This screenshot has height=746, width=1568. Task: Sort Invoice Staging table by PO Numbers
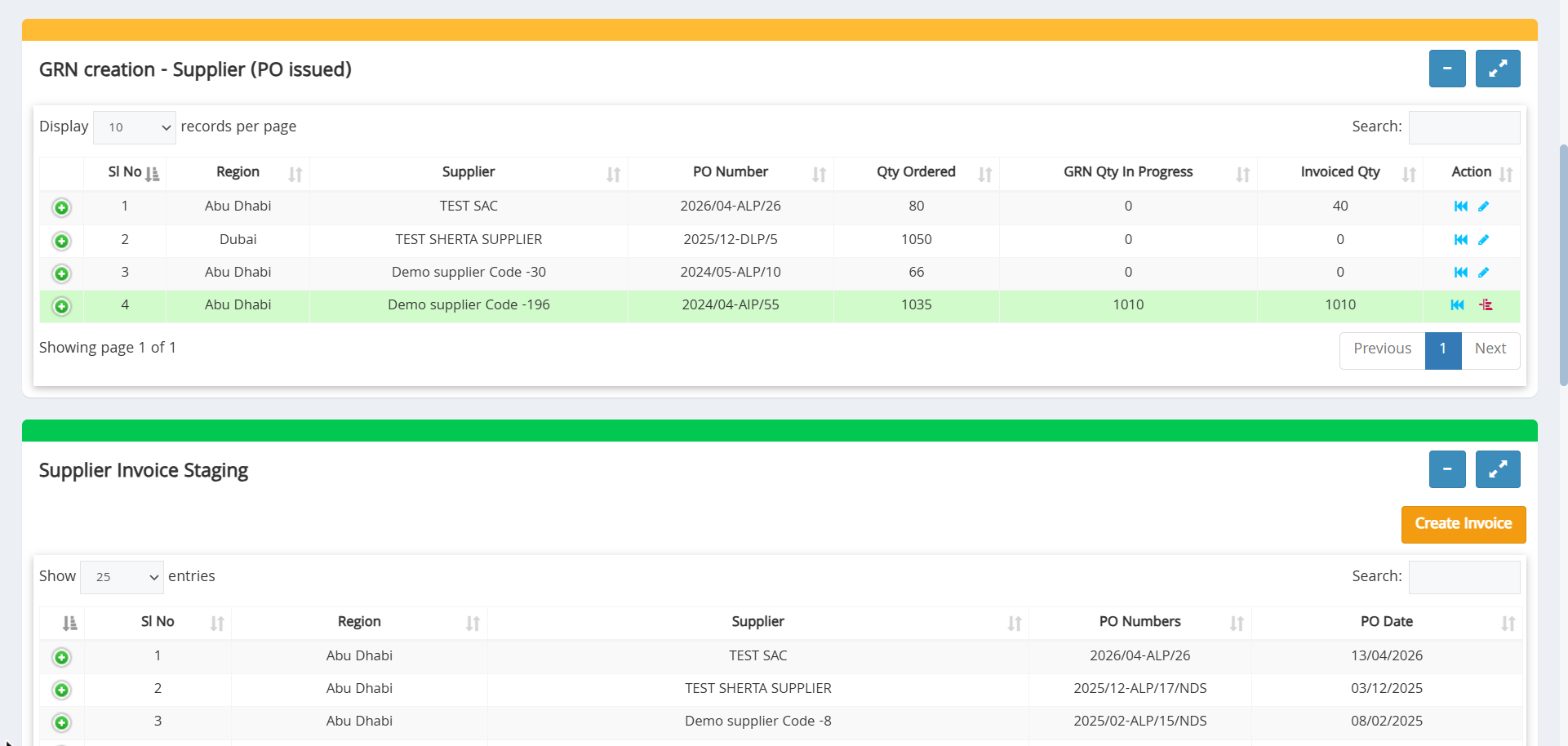(1140, 622)
